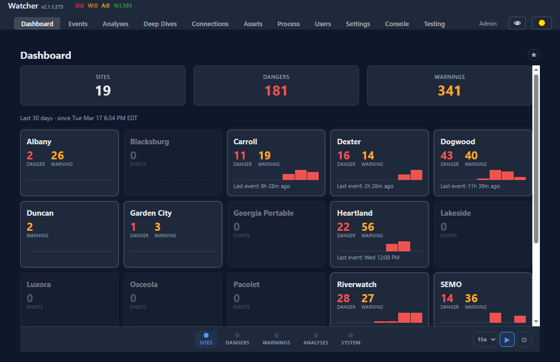Switch to the SYSTEM view indicator
The height and width of the screenshot is (362, 560).
350,339
